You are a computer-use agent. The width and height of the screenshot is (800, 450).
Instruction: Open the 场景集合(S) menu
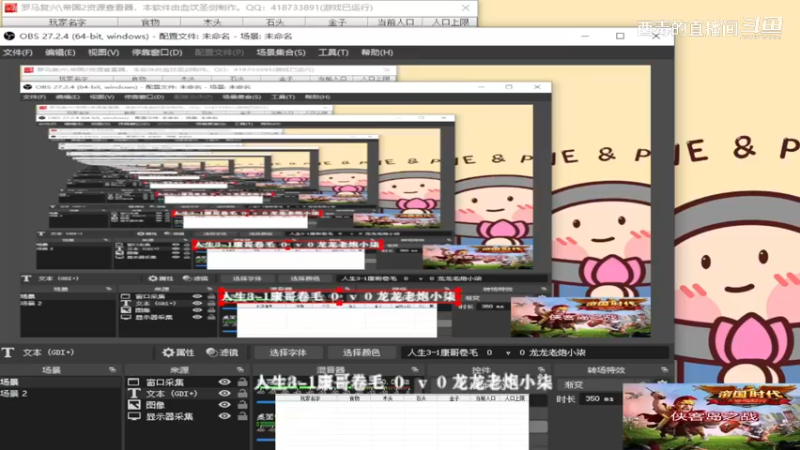click(x=281, y=53)
